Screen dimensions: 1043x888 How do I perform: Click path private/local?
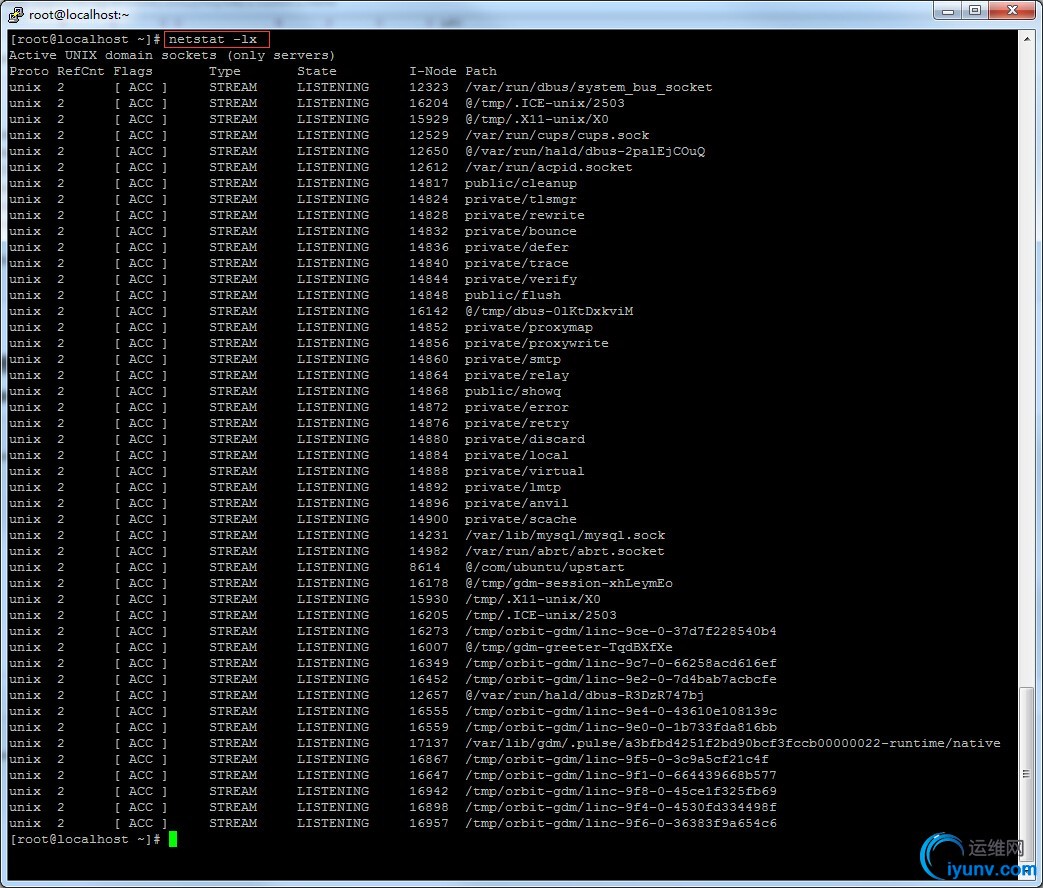517,455
